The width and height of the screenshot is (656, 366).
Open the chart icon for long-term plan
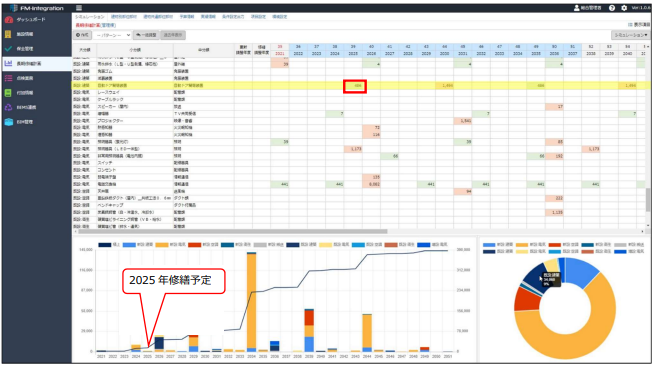tap(8, 63)
